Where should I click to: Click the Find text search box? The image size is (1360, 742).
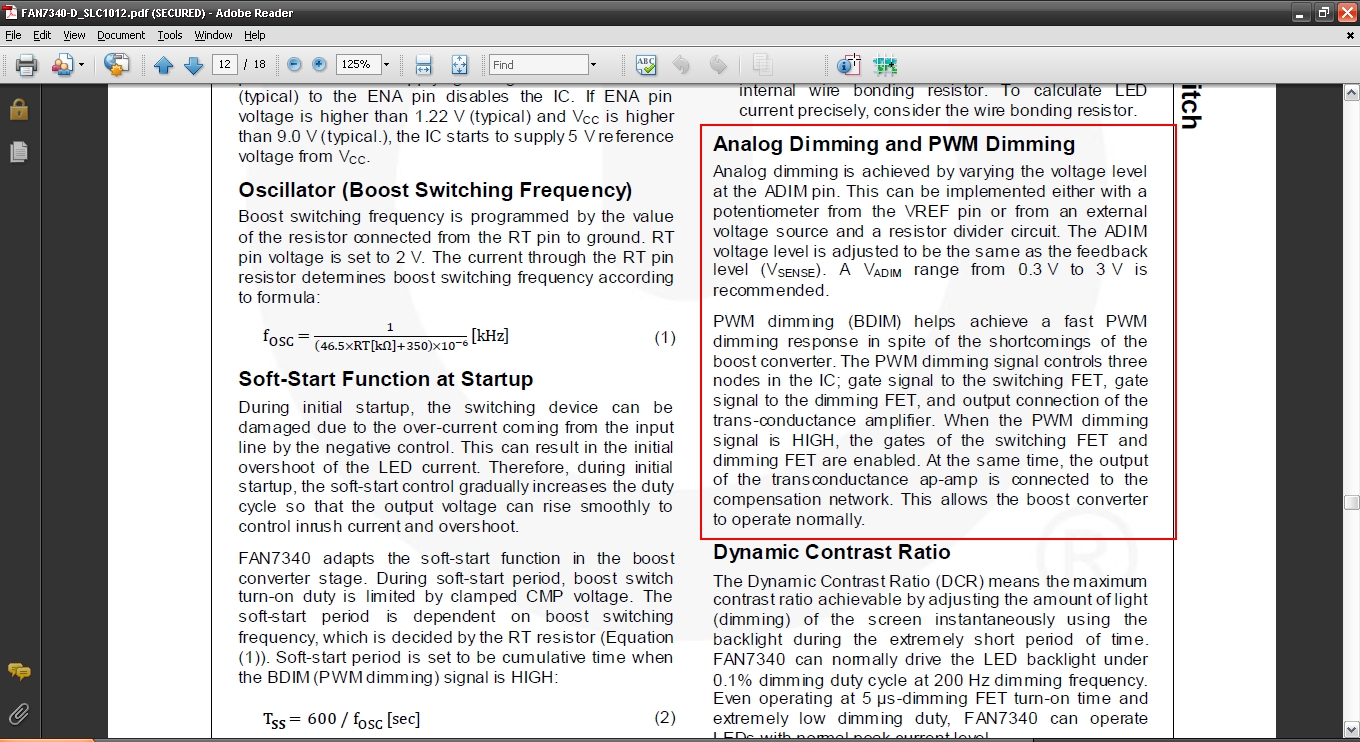(x=538, y=65)
